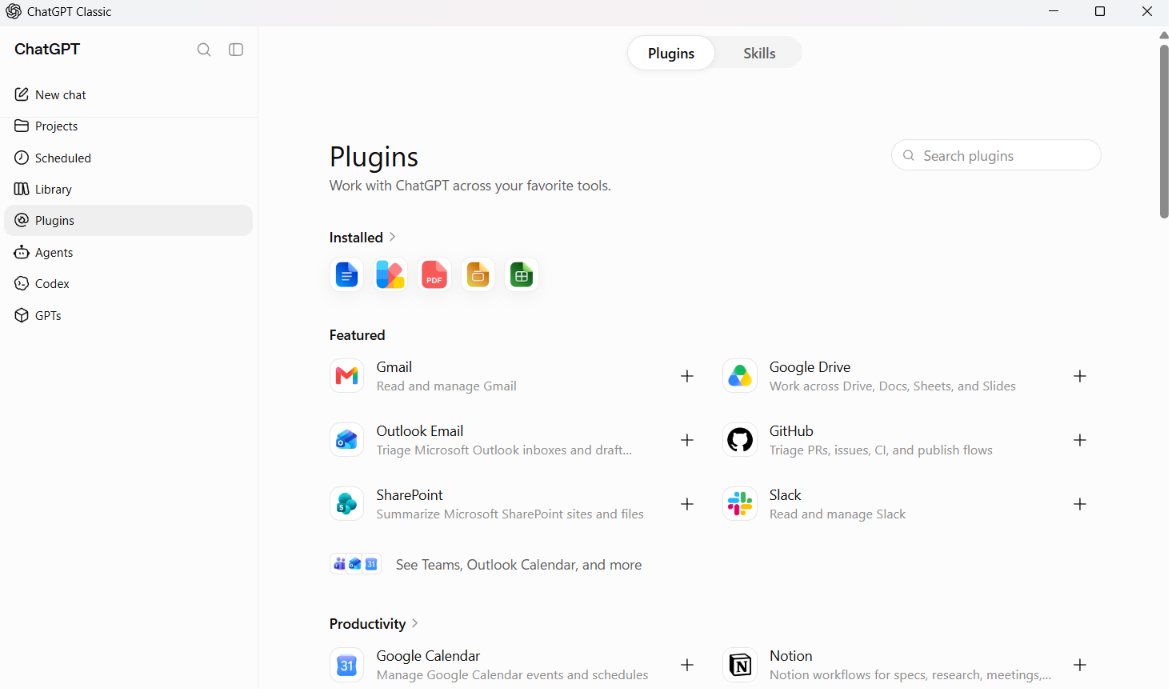Focus the Search plugins field
Screen dimensions: 1169x689
click(x=996, y=155)
